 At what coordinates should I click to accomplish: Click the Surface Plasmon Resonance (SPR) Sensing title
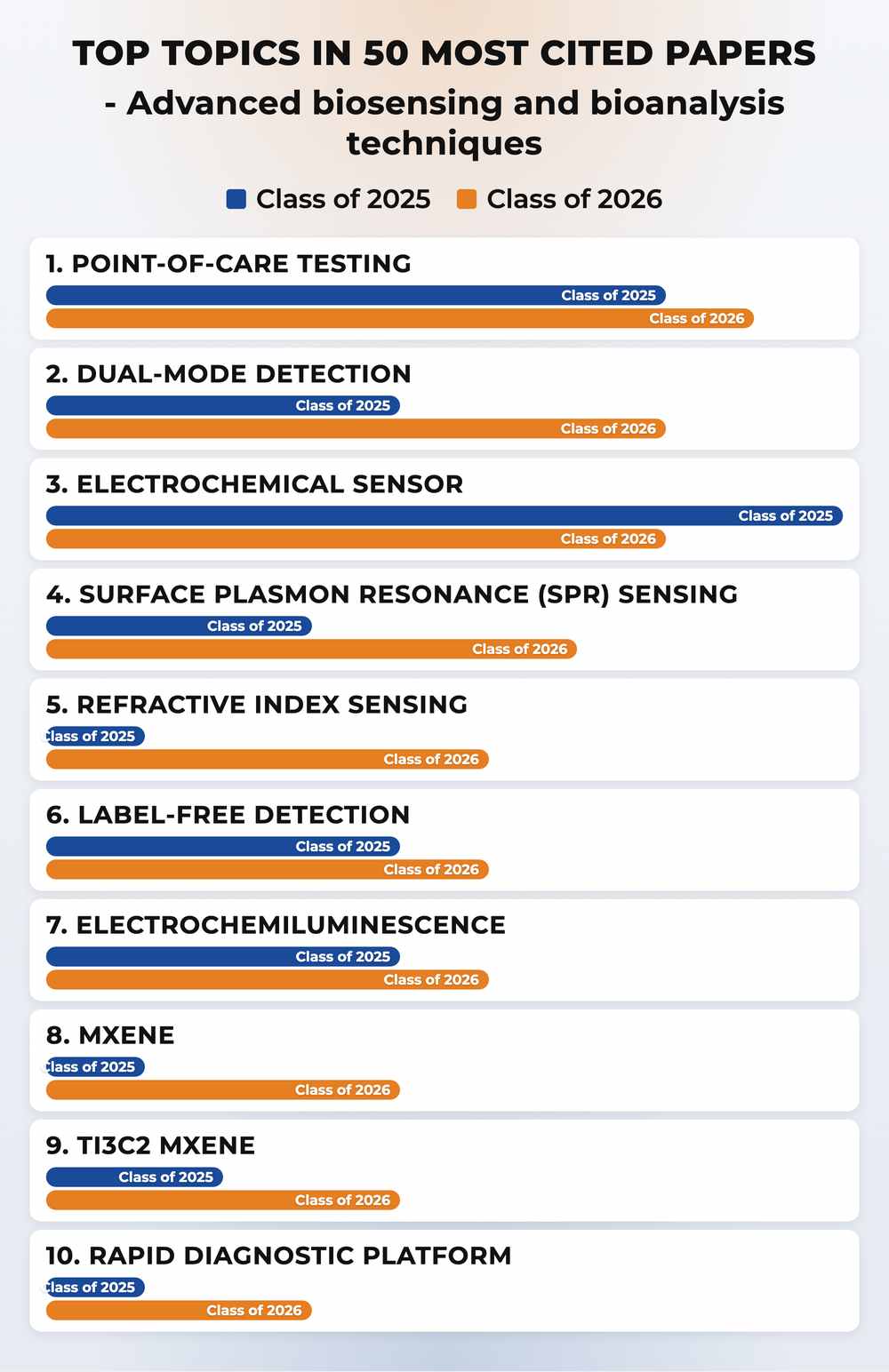pyautogui.click(x=392, y=594)
